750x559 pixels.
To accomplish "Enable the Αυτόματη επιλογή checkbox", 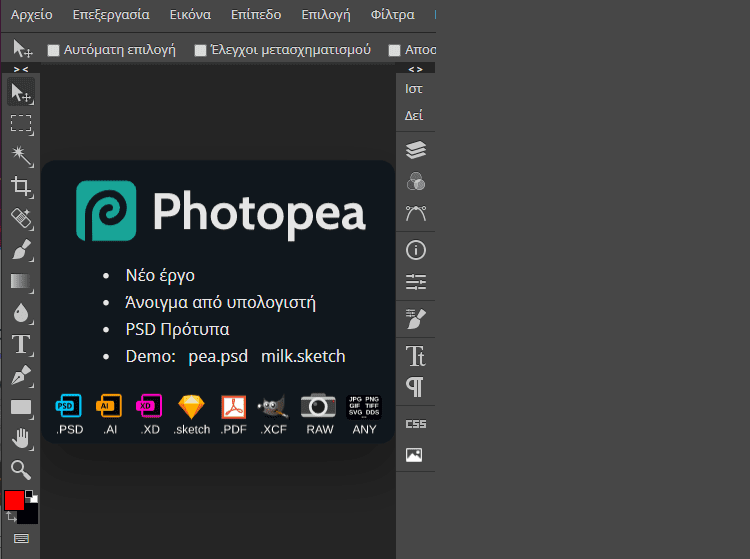I will [x=54, y=50].
